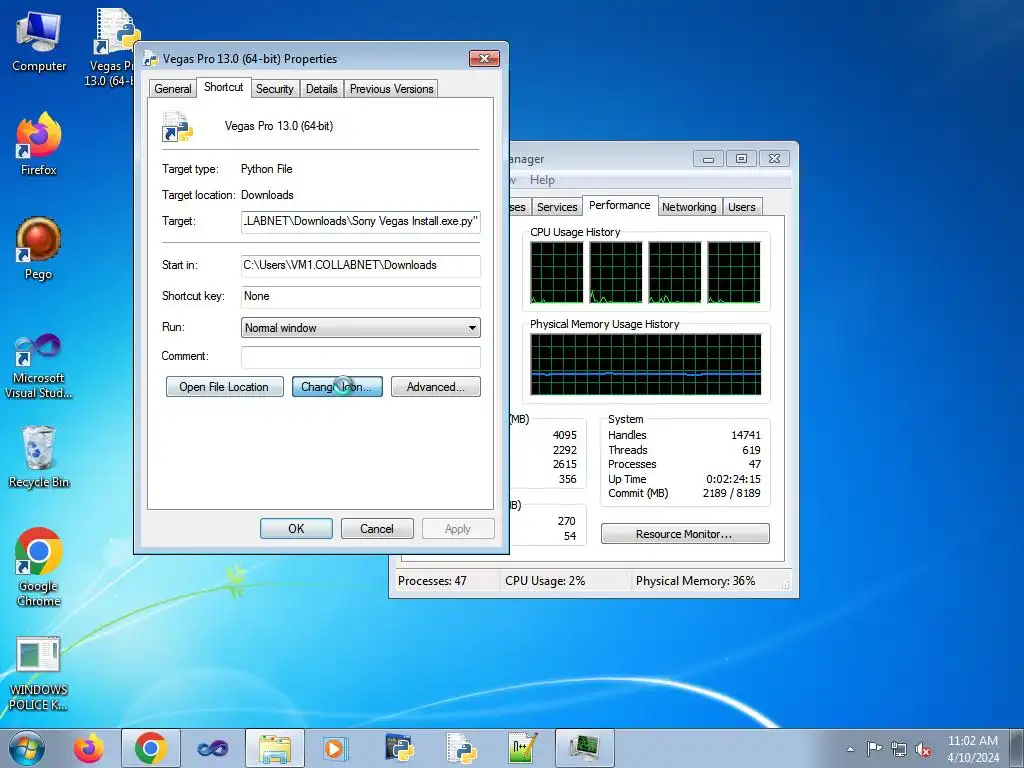Open Networking tab in Task Manager
1024x768 pixels.
pyautogui.click(x=689, y=207)
